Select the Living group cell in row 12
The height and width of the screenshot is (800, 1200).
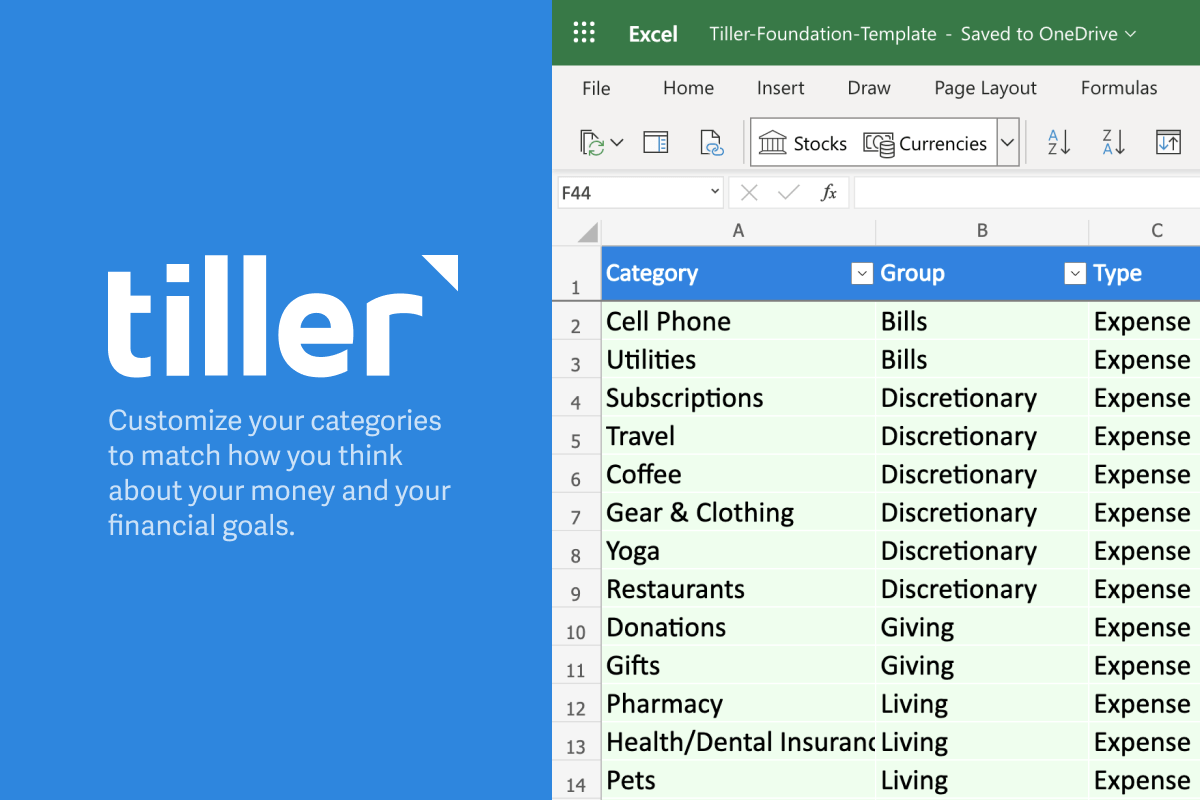pos(982,704)
